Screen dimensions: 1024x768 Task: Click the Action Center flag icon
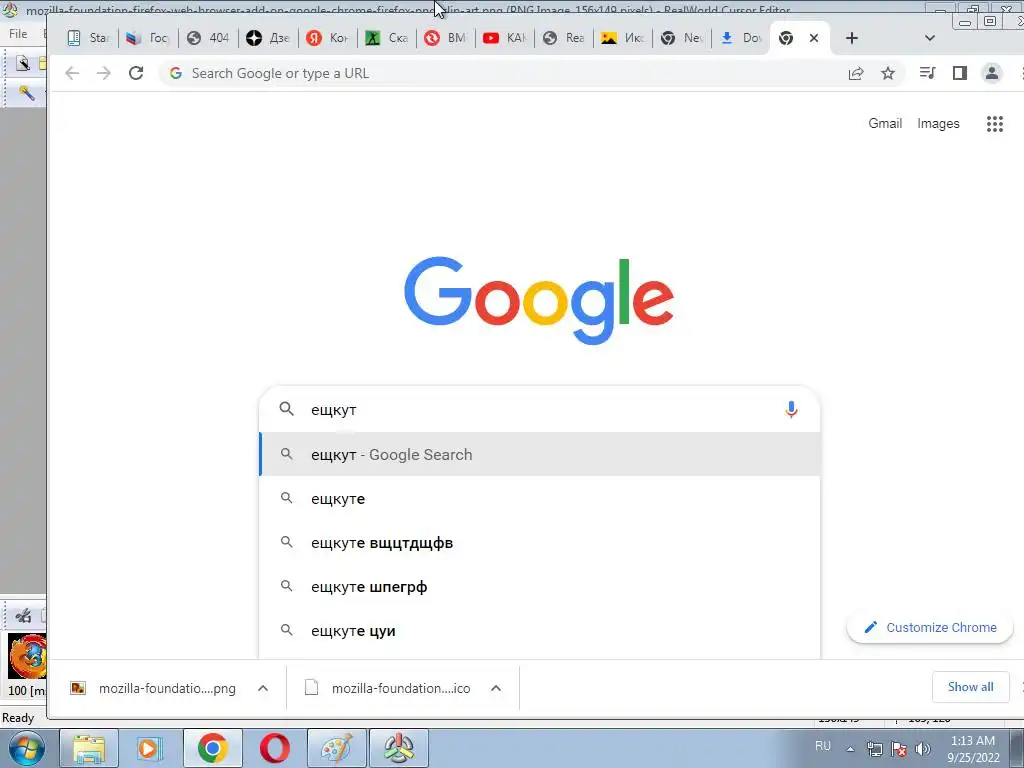point(899,749)
